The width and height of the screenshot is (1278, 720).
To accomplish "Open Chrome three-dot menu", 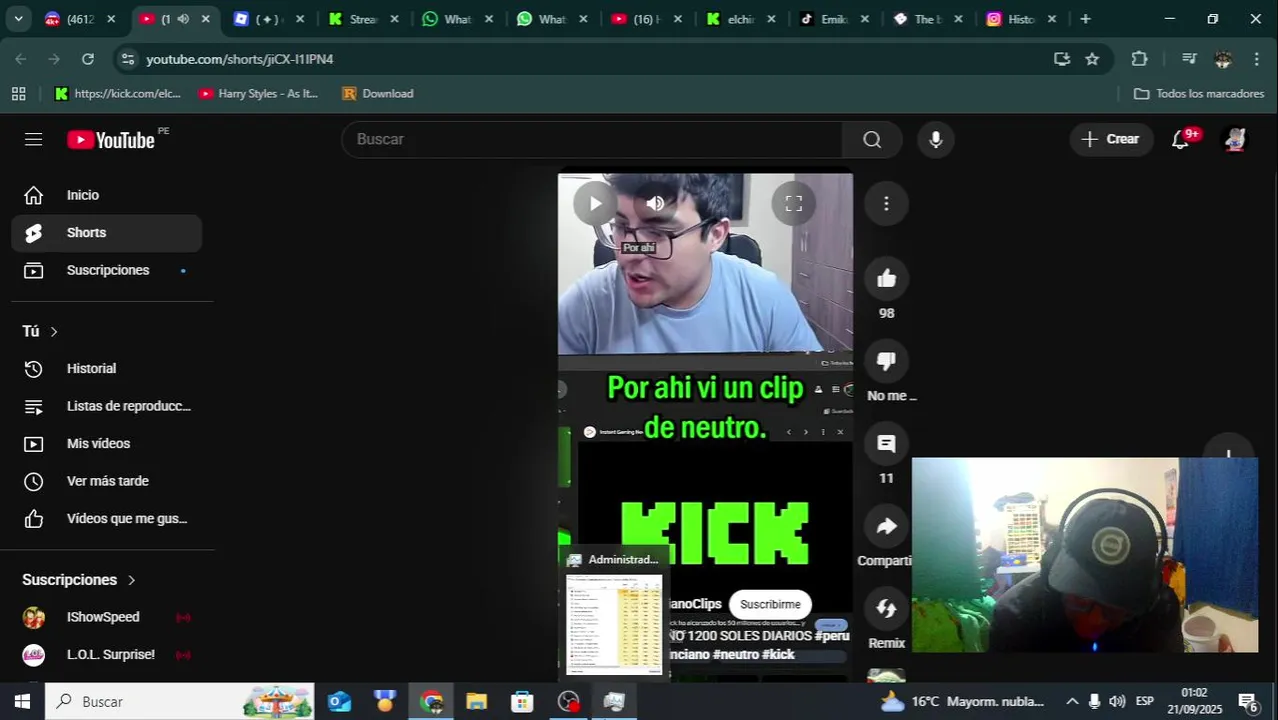I will [1257, 59].
